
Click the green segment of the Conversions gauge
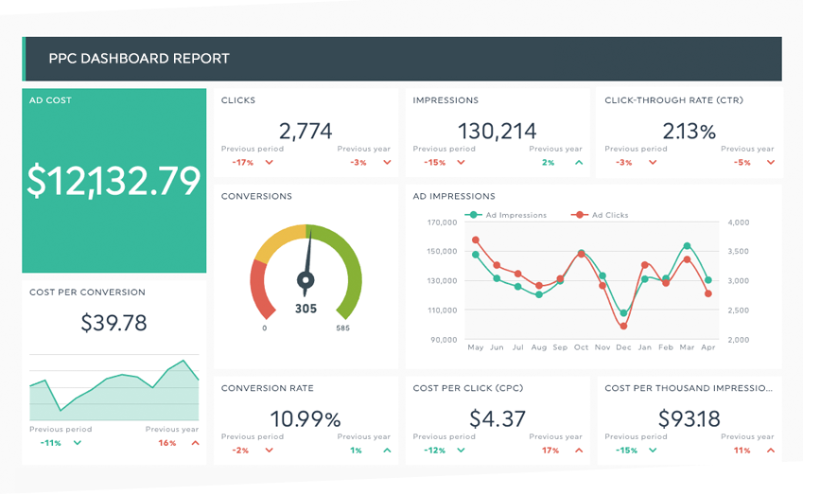pos(345,272)
